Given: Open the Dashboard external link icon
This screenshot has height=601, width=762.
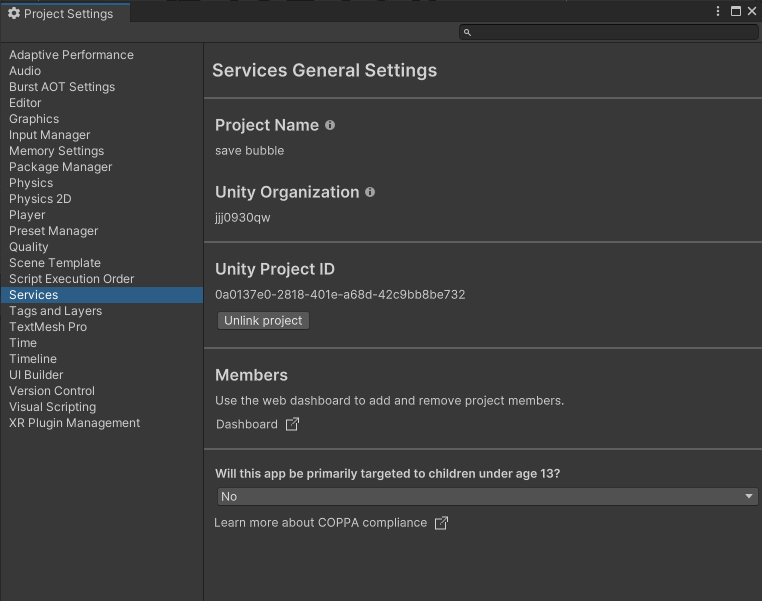Looking at the screenshot, I should [x=292, y=424].
